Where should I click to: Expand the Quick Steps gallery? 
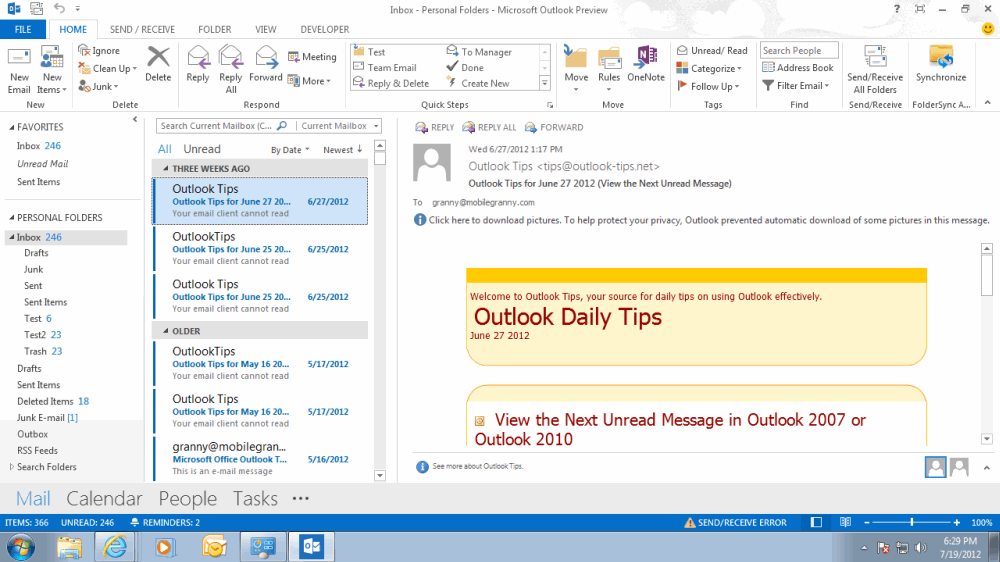click(x=545, y=83)
